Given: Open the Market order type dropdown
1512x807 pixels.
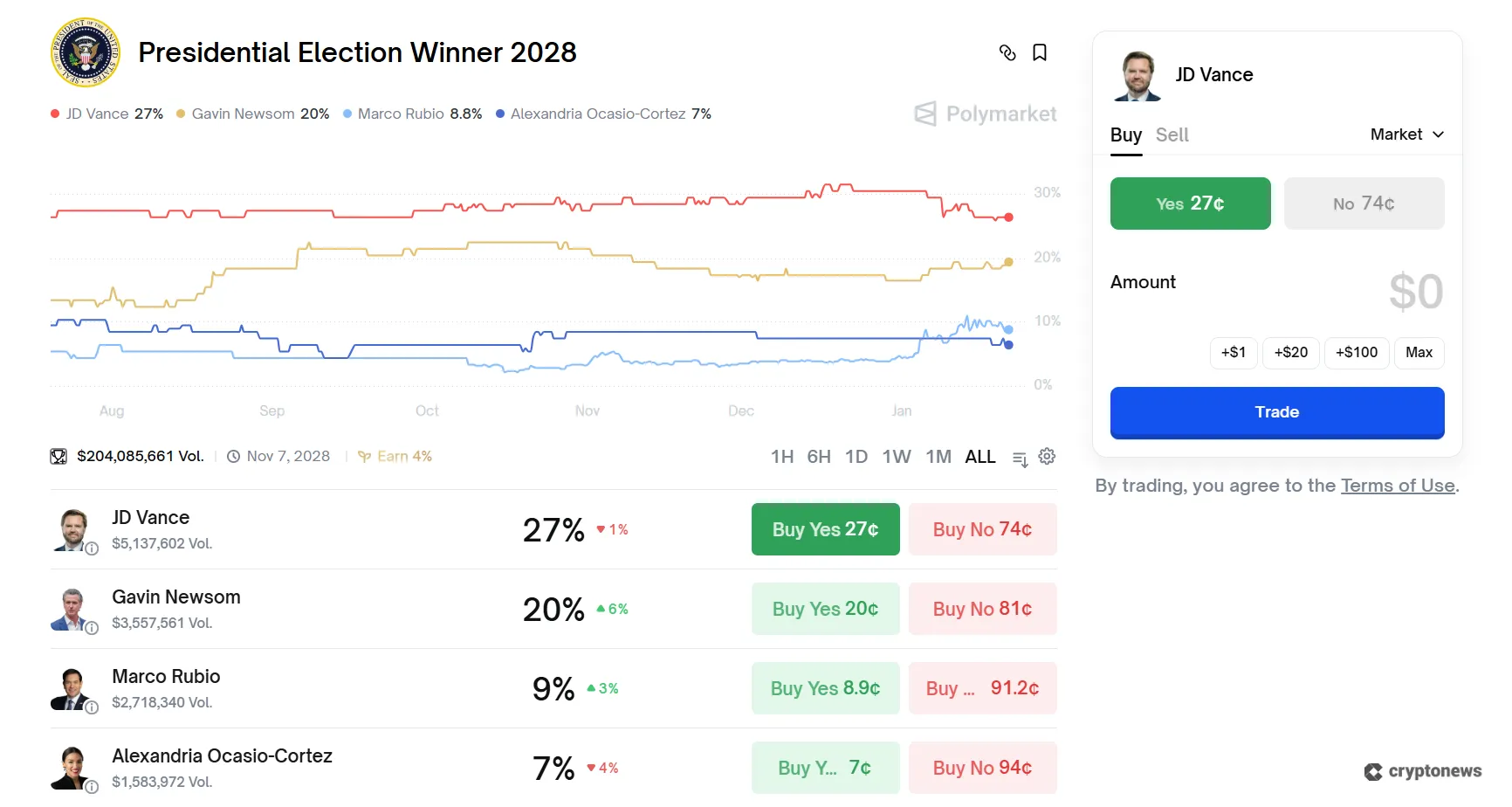Looking at the screenshot, I should pyautogui.click(x=1406, y=134).
